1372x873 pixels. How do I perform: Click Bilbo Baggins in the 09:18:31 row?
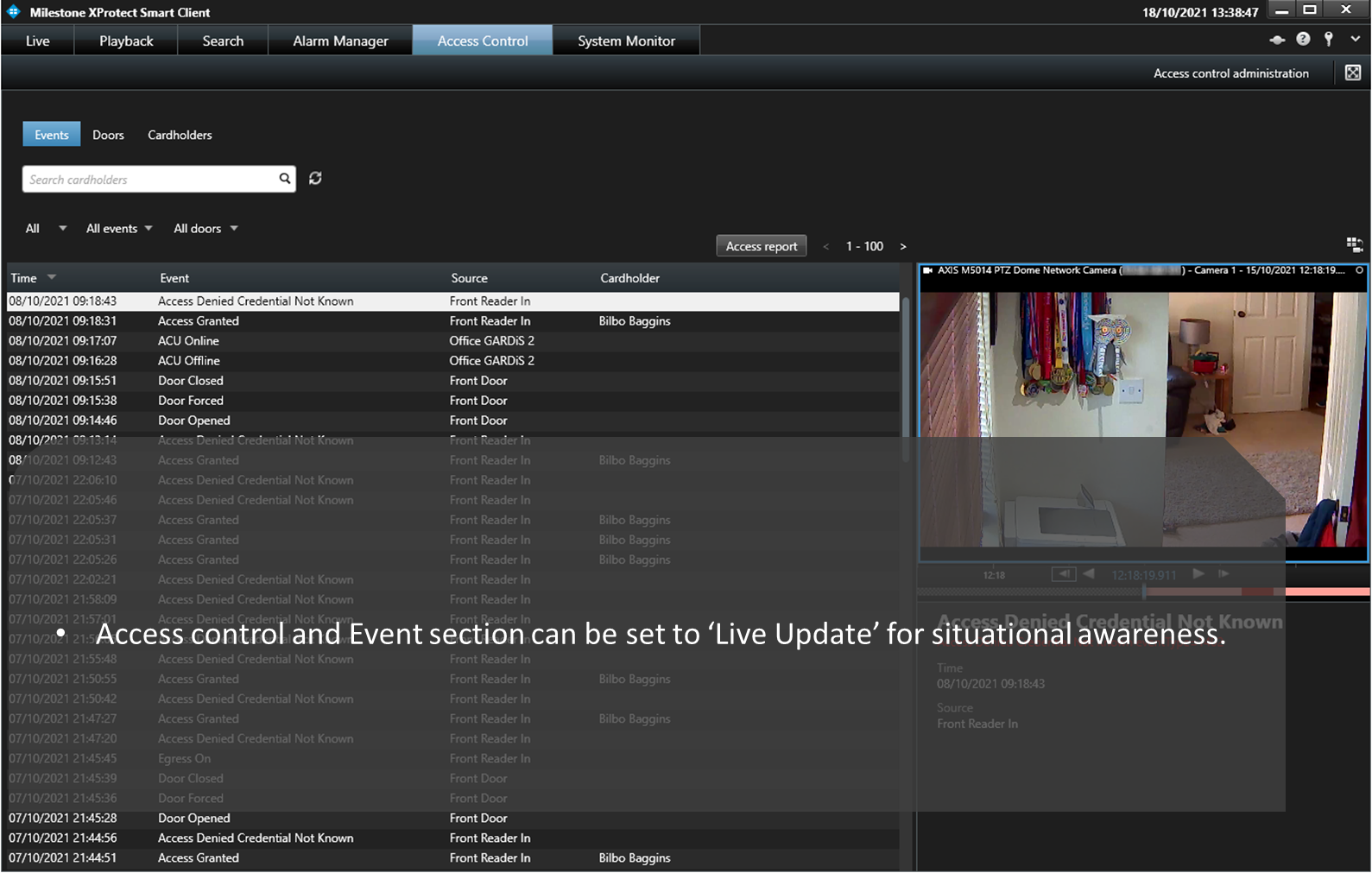coord(635,321)
